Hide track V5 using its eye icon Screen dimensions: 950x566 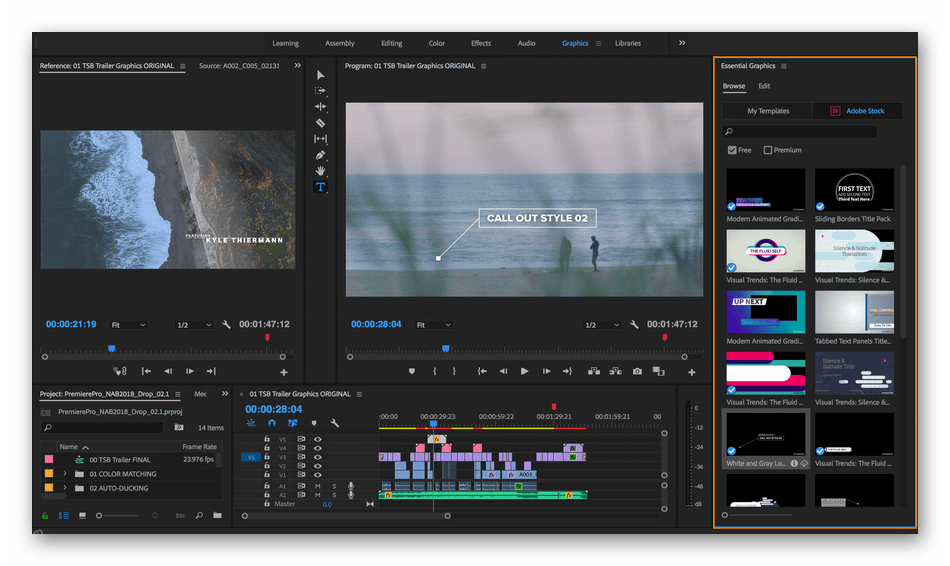[318, 439]
